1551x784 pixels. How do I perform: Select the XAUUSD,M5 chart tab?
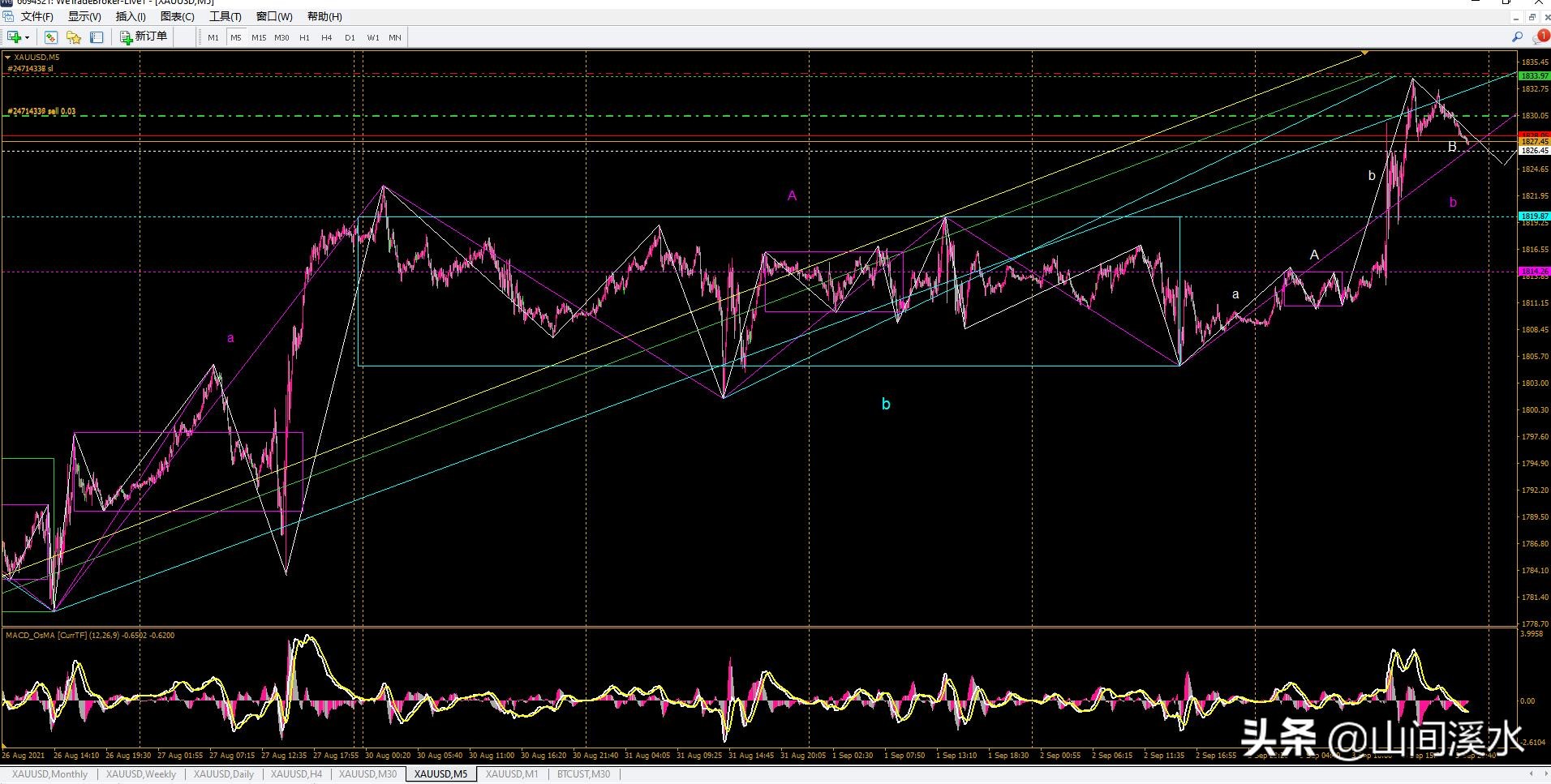(440, 774)
